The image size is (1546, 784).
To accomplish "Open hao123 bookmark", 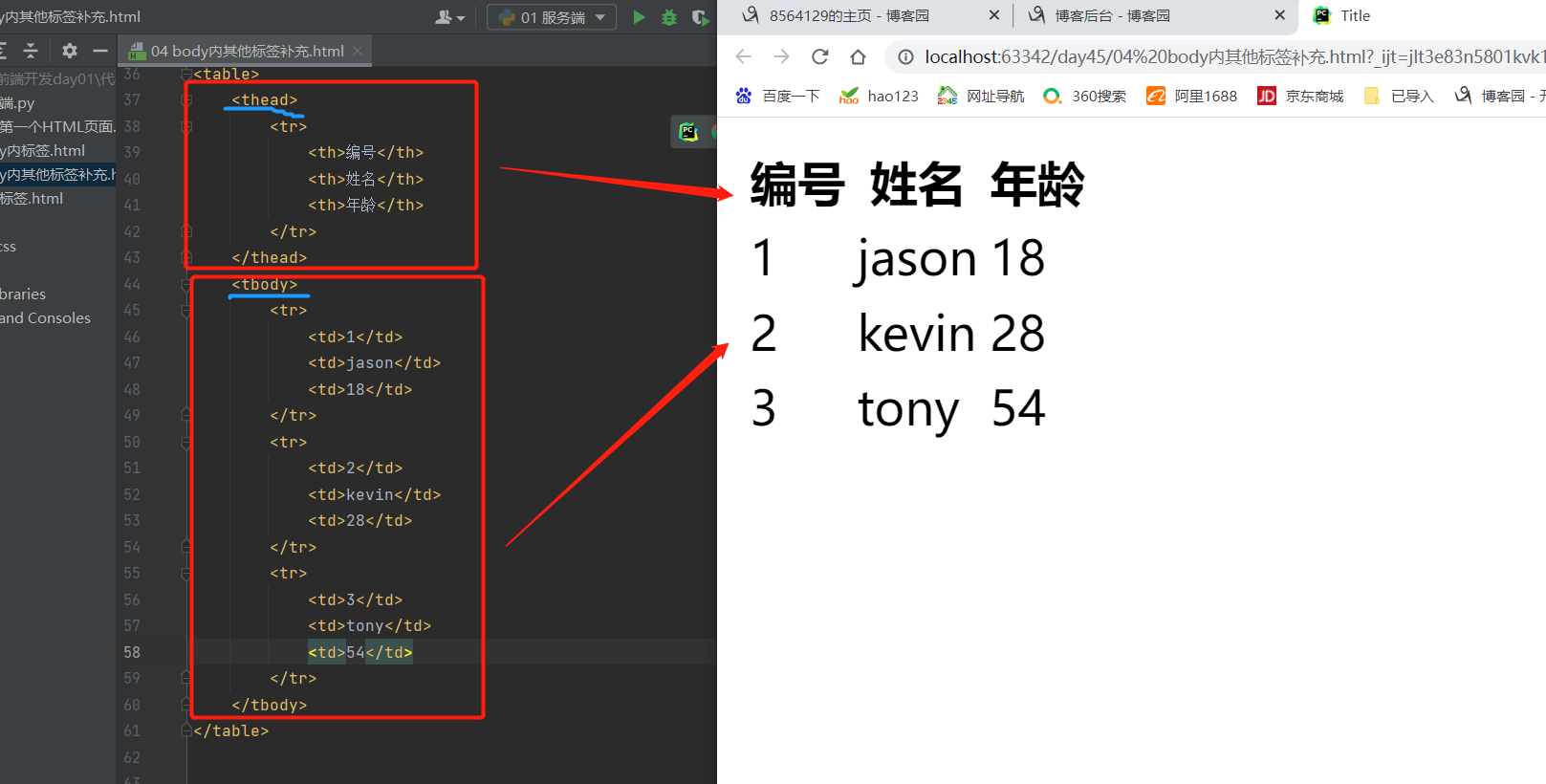I will click(879, 96).
